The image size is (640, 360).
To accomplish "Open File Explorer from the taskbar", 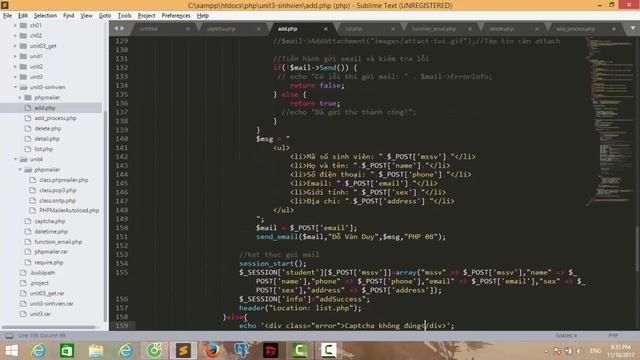I will [96, 351].
